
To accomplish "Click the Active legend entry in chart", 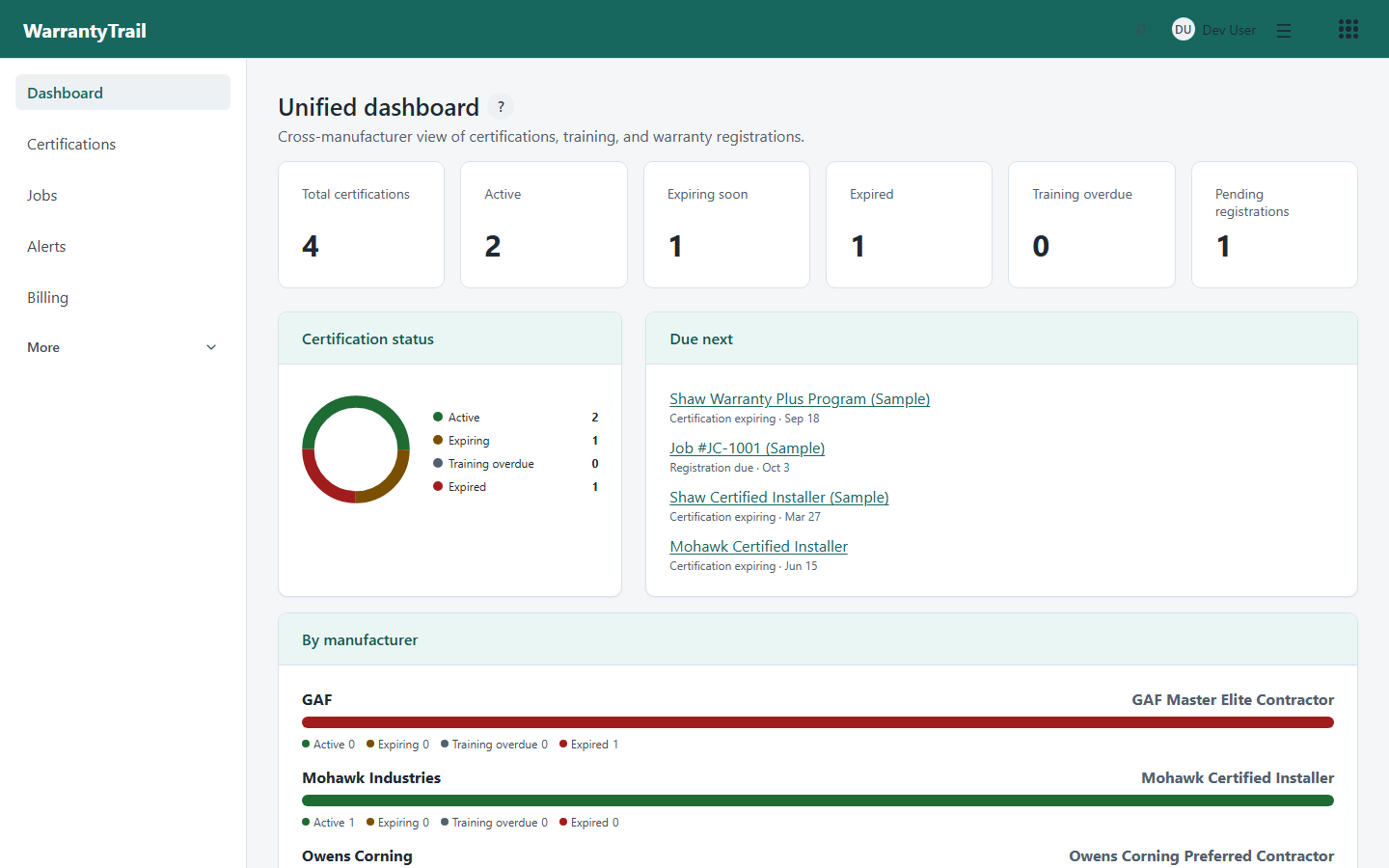I will point(516,418).
